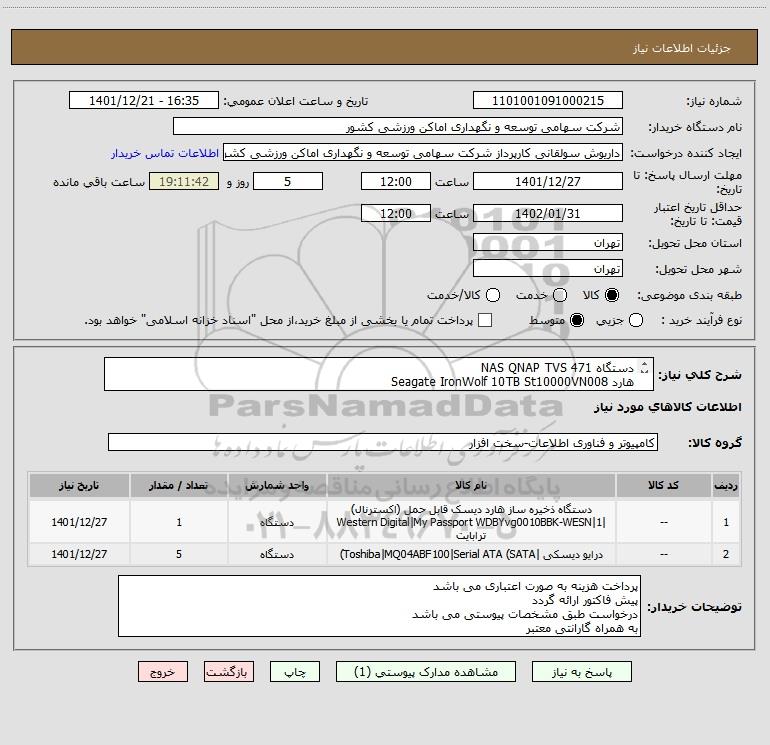
Task: Click the بازگشت back button
Action: point(229,671)
